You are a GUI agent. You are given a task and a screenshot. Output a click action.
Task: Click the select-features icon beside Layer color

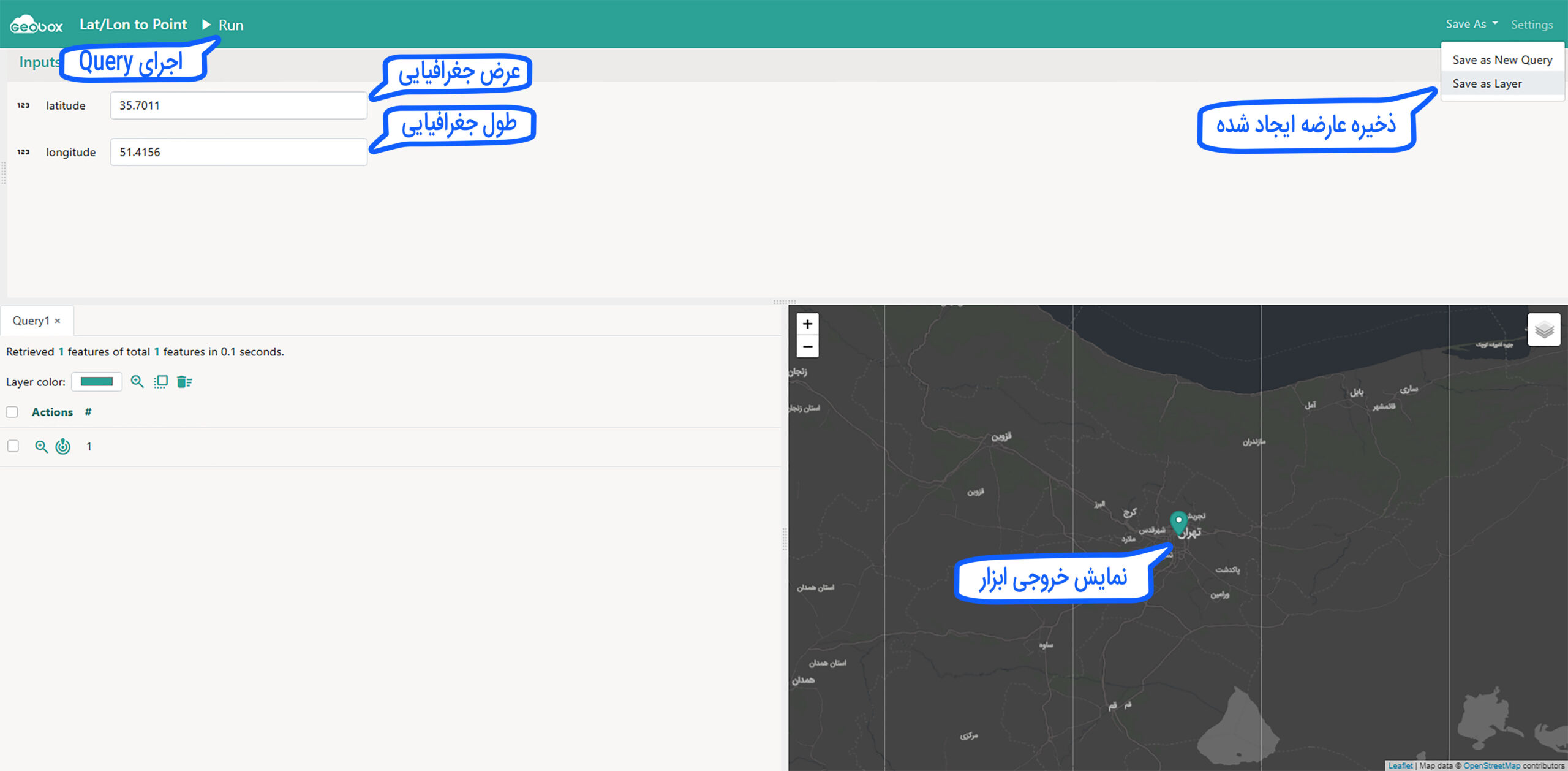coord(160,382)
